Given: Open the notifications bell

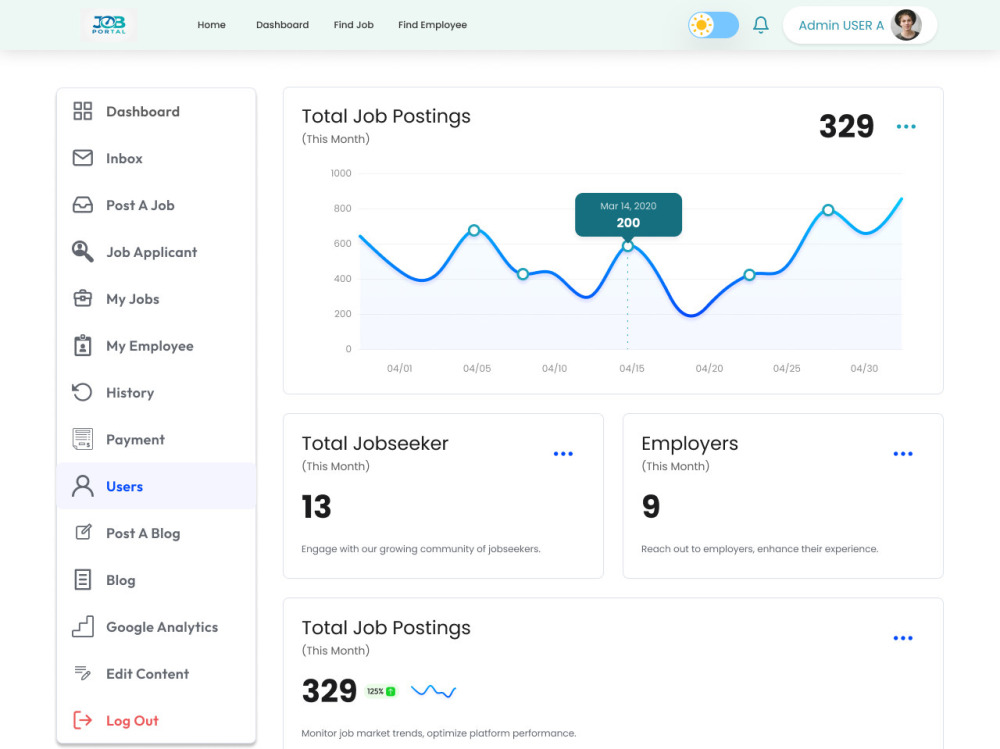Looking at the screenshot, I should pyautogui.click(x=760, y=25).
